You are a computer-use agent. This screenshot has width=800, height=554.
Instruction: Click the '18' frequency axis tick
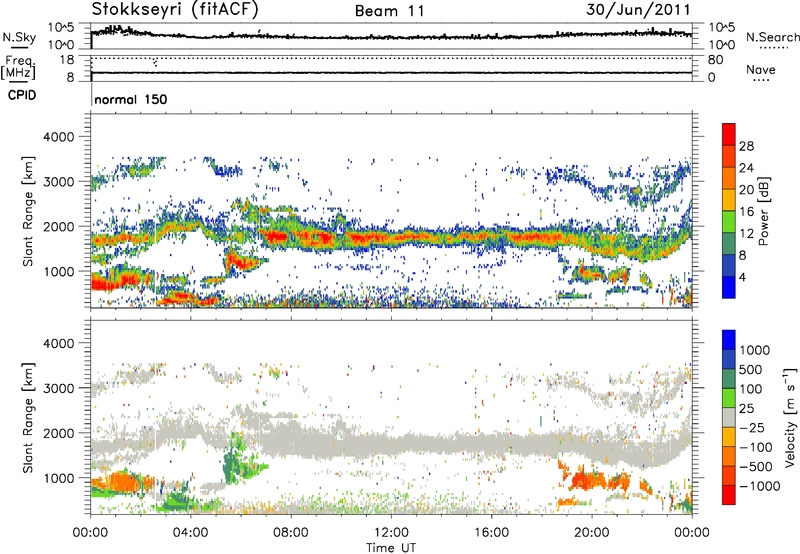[67, 60]
